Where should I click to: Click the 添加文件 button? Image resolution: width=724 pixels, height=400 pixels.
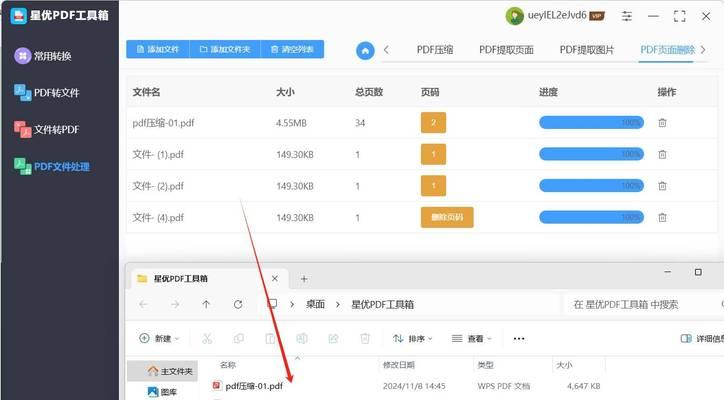click(158, 49)
